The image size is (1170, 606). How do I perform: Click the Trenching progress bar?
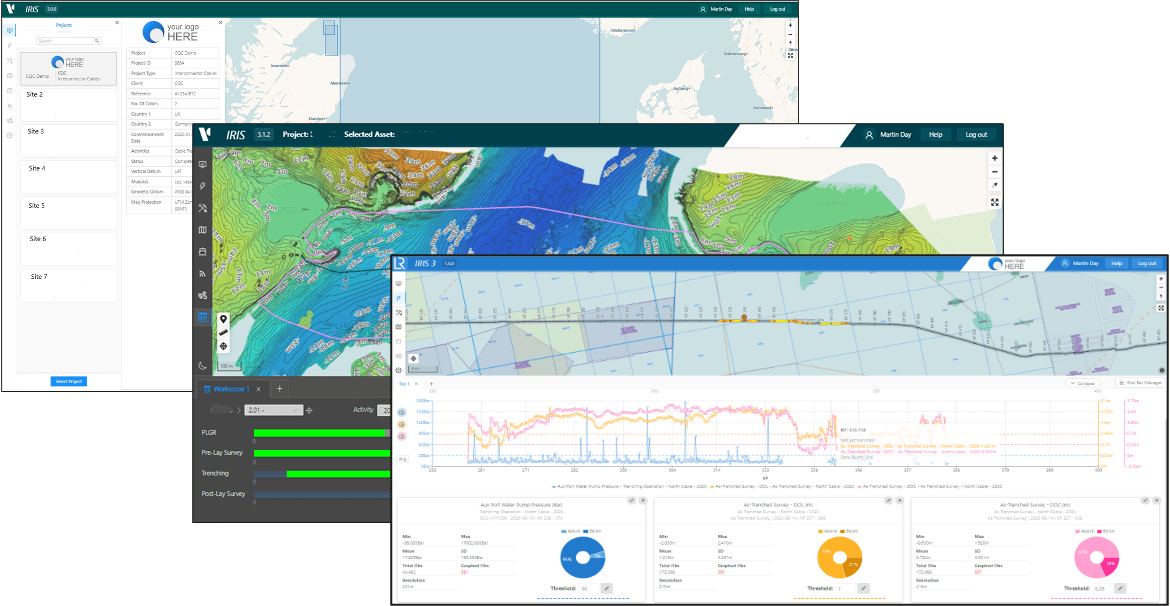(322, 473)
